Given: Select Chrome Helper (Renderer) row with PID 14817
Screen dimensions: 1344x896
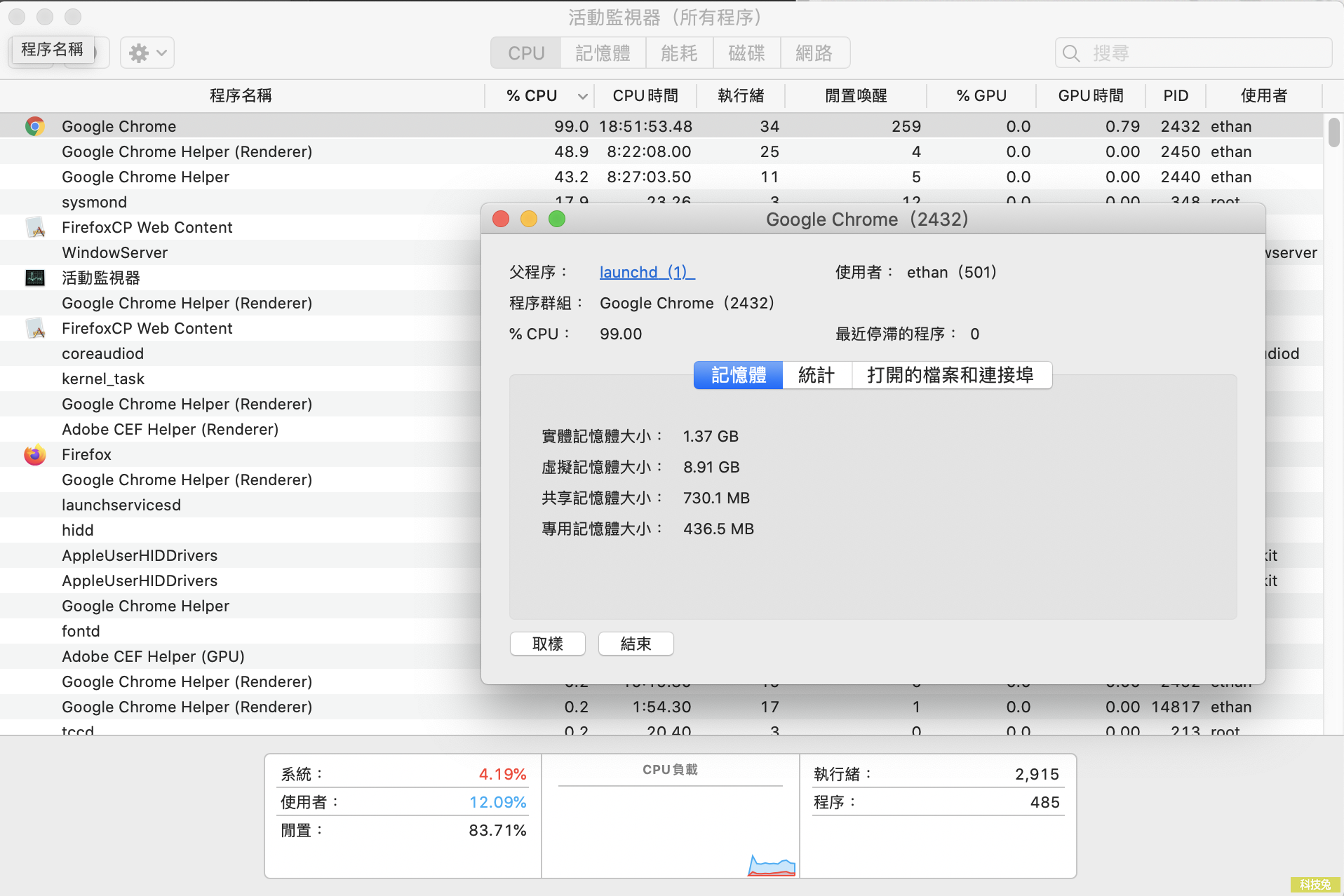Looking at the screenshot, I should tap(661, 707).
